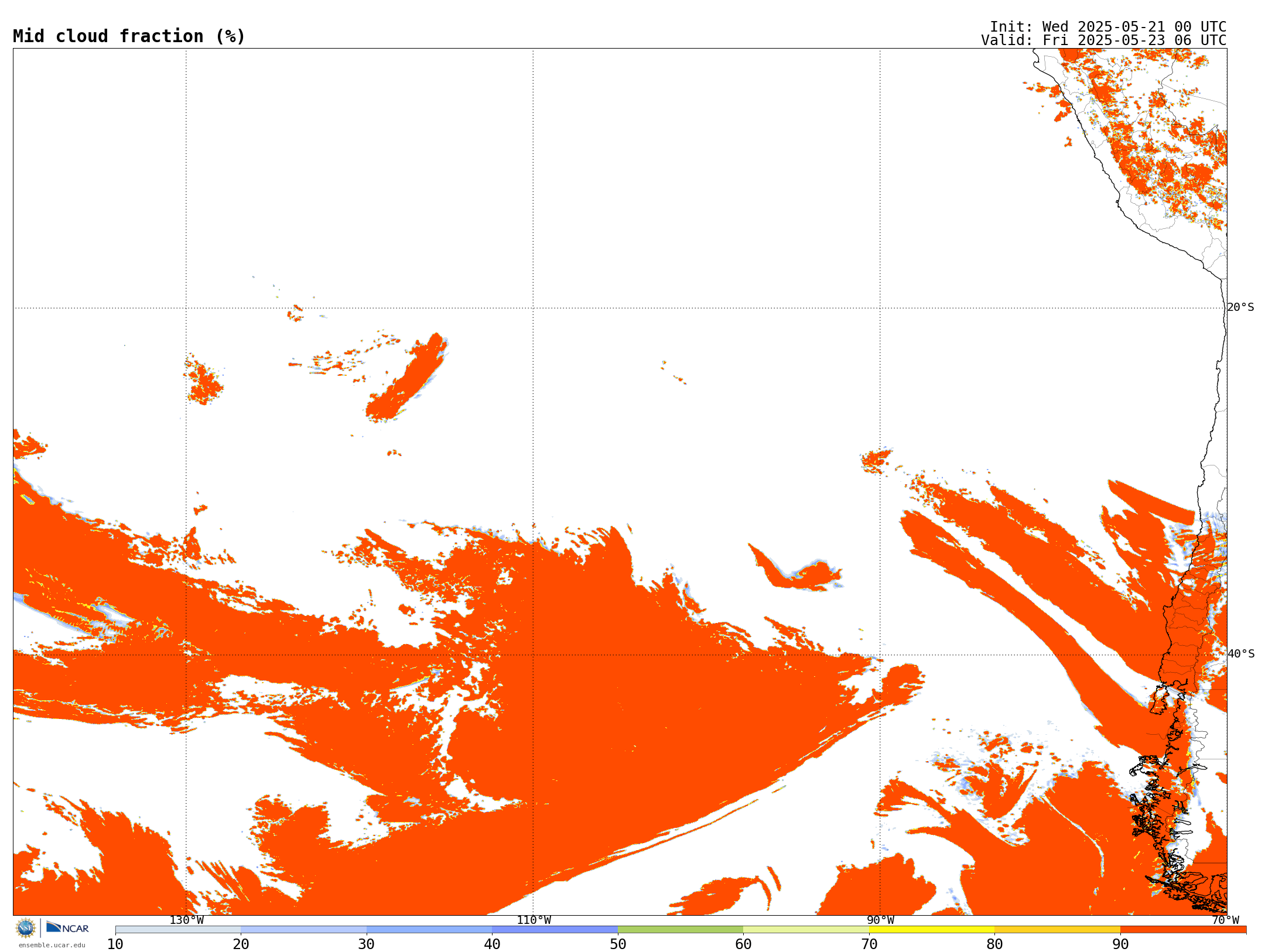Click the 70–80 yellow colorbar segment
1265x952 pixels.
[x=932, y=930]
